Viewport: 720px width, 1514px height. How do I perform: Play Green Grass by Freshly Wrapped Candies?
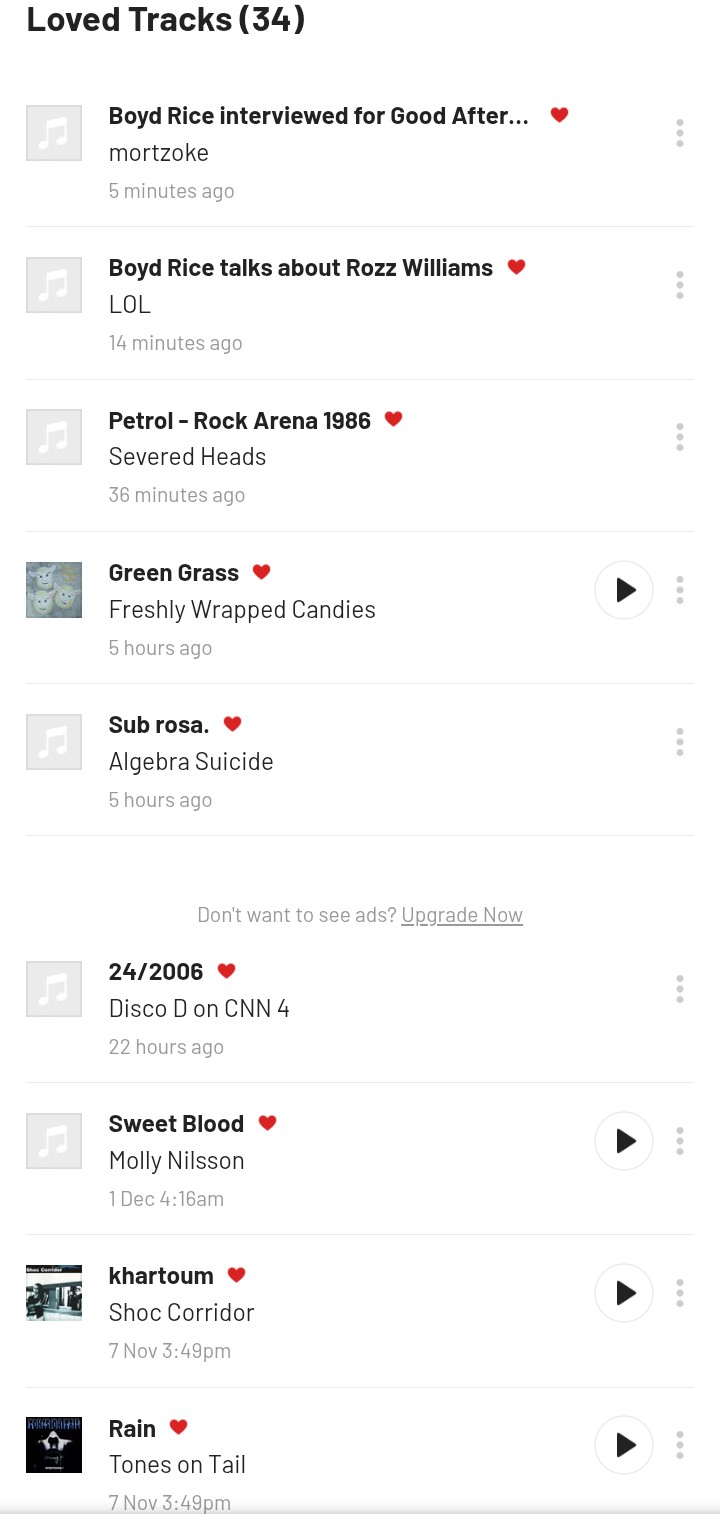tap(624, 590)
